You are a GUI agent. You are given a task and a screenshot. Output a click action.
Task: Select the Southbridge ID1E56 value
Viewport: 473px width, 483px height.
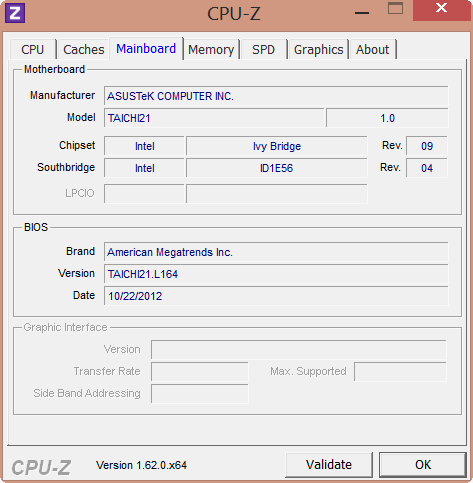coord(277,168)
